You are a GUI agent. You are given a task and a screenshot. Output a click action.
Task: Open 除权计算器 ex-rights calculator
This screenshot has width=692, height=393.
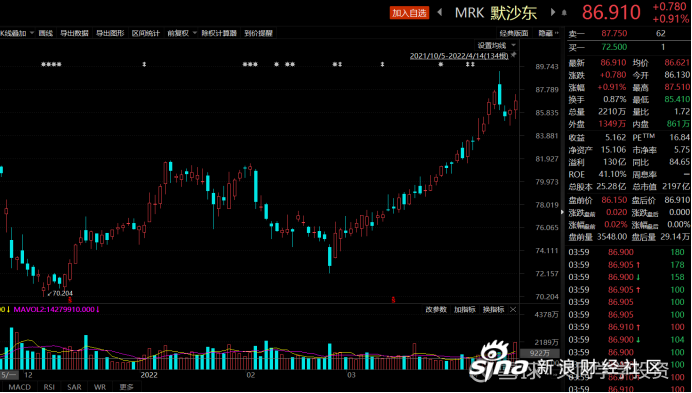pyautogui.click(x=219, y=33)
